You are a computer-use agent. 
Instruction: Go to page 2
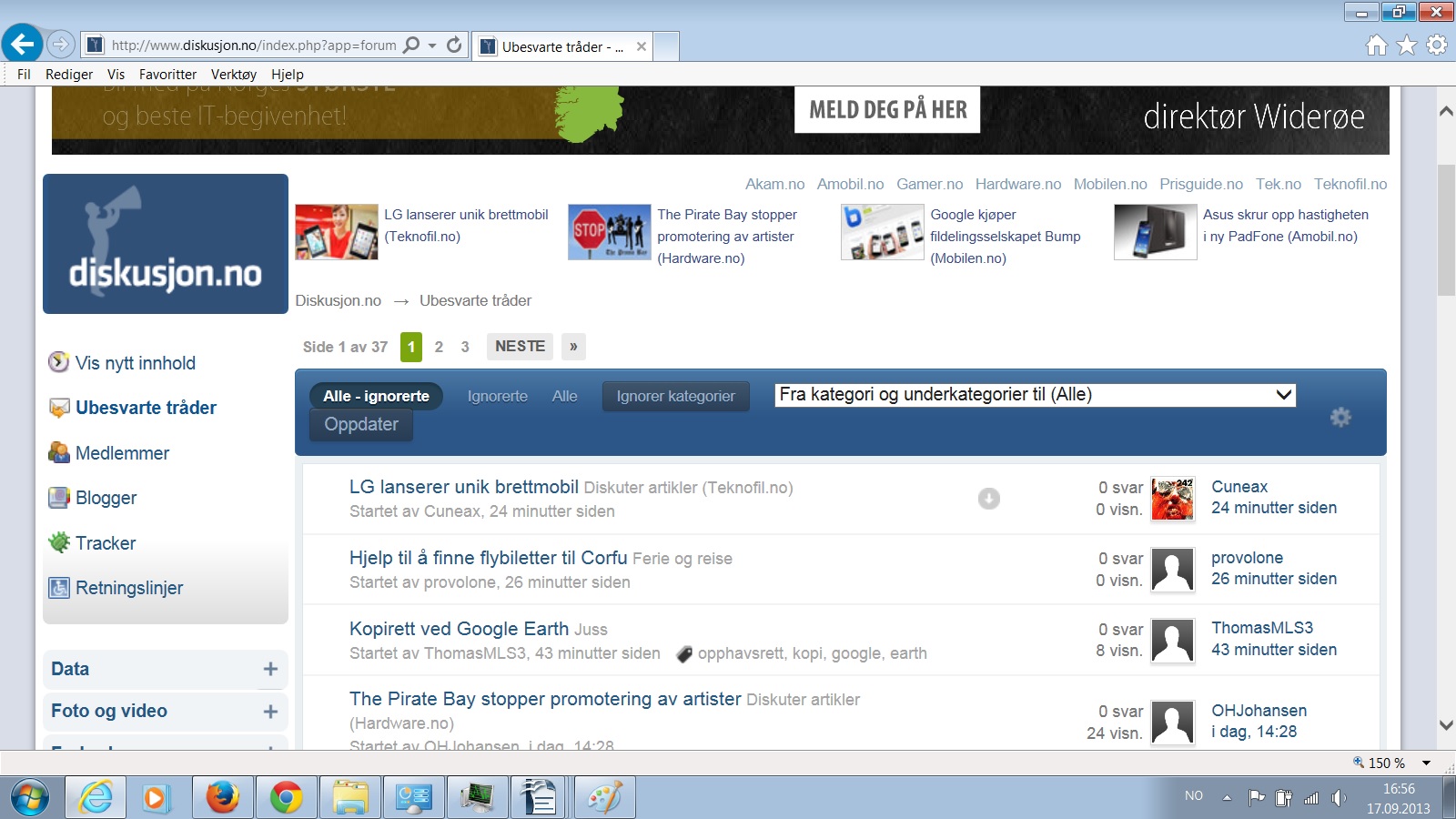point(439,347)
